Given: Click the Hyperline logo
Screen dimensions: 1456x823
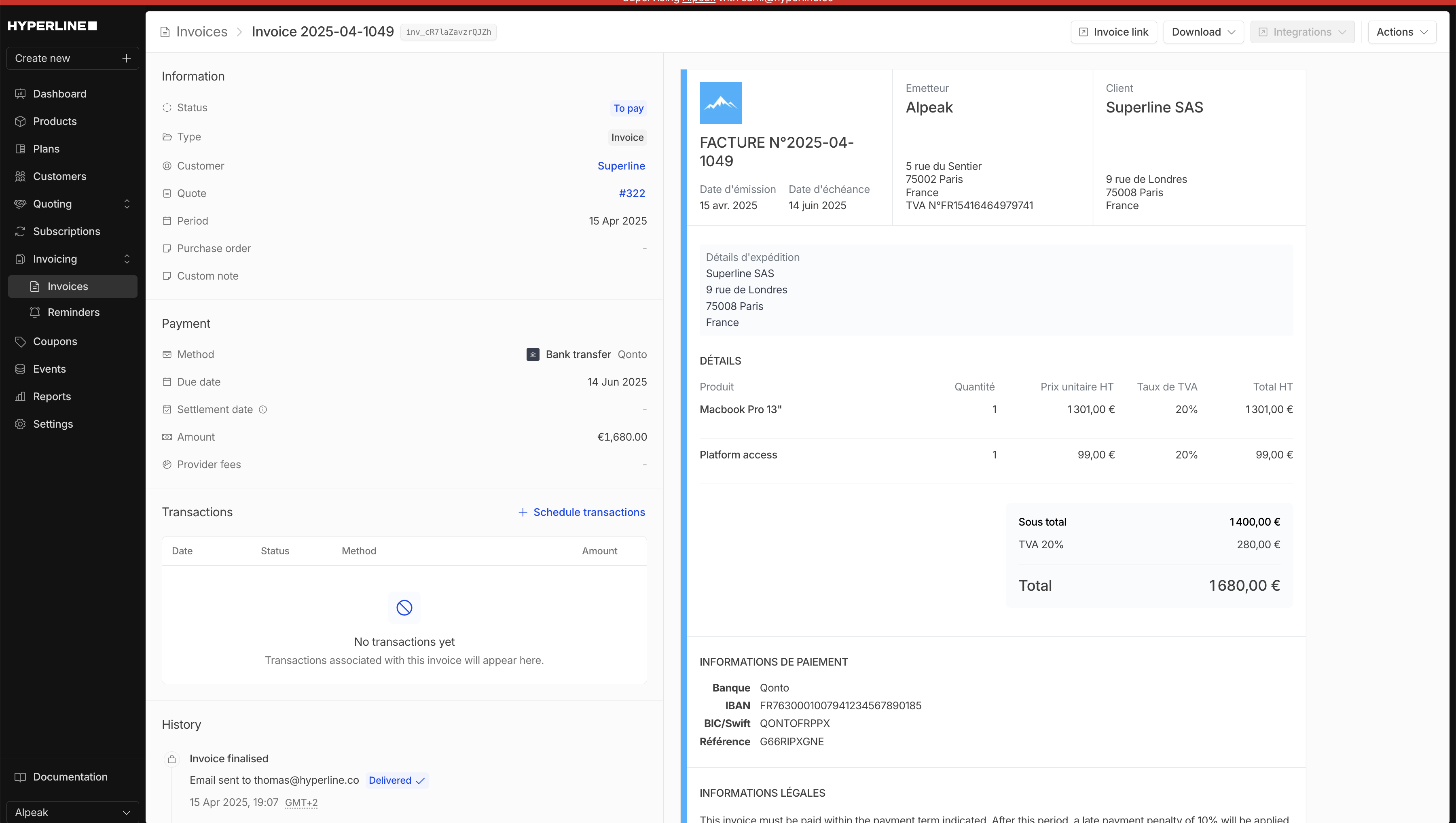Looking at the screenshot, I should [52, 26].
